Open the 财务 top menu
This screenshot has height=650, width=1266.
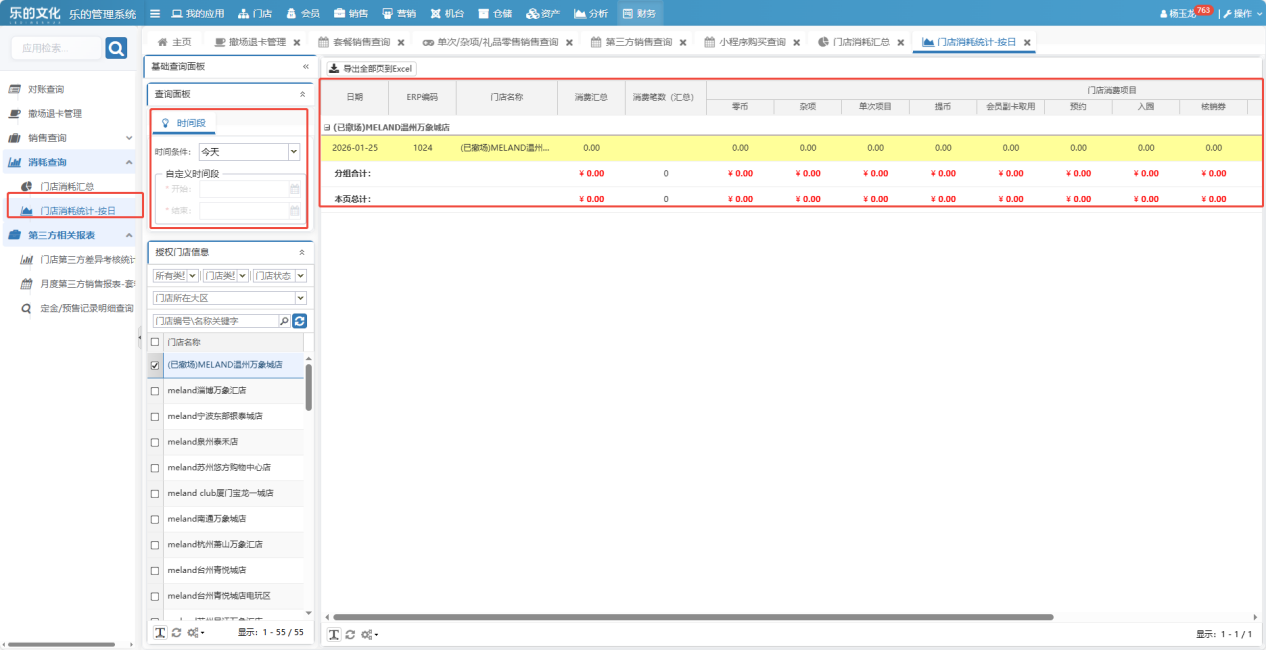pyautogui.click(x=639, y=14)
